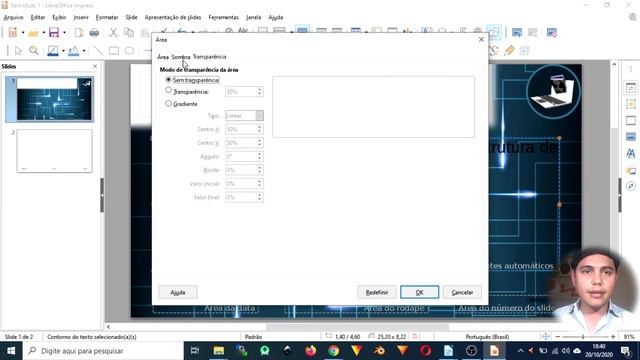Click the 'Valor inicial' percentage field
Viewport: 640px width, 360px height.
pyautogui.click(x=244, y=184)
